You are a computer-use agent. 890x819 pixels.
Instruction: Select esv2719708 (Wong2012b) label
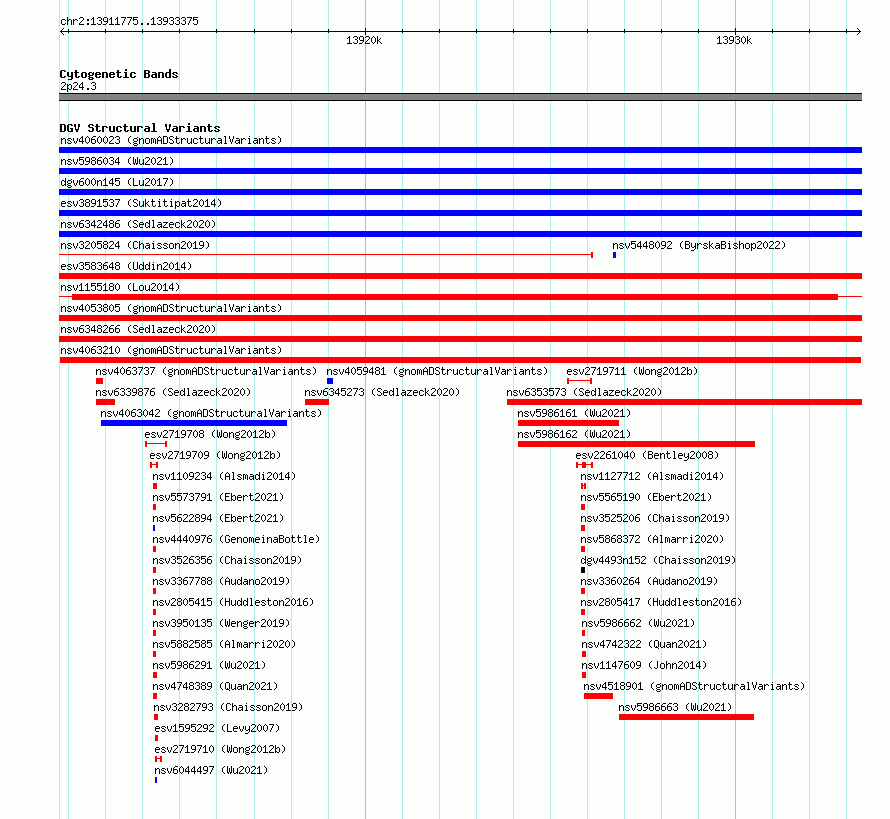tap(210, 434)
